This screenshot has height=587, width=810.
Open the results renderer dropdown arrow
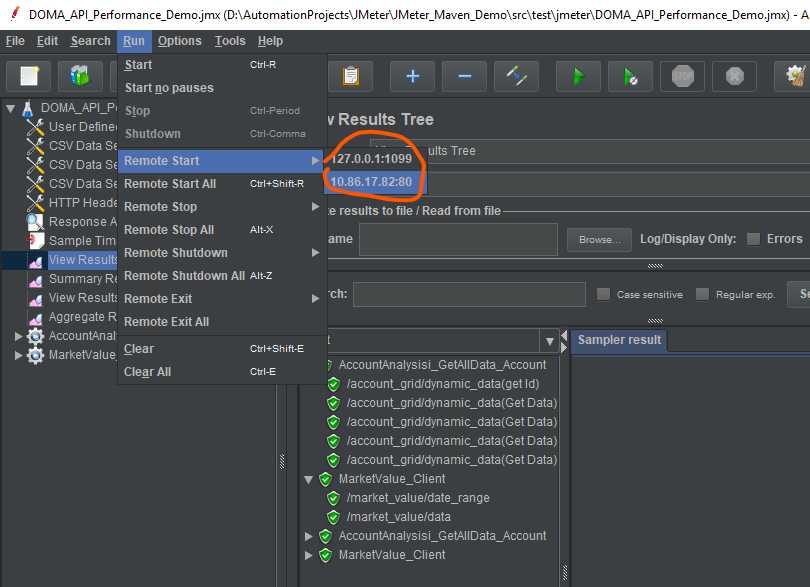click(x=549, y=342)
